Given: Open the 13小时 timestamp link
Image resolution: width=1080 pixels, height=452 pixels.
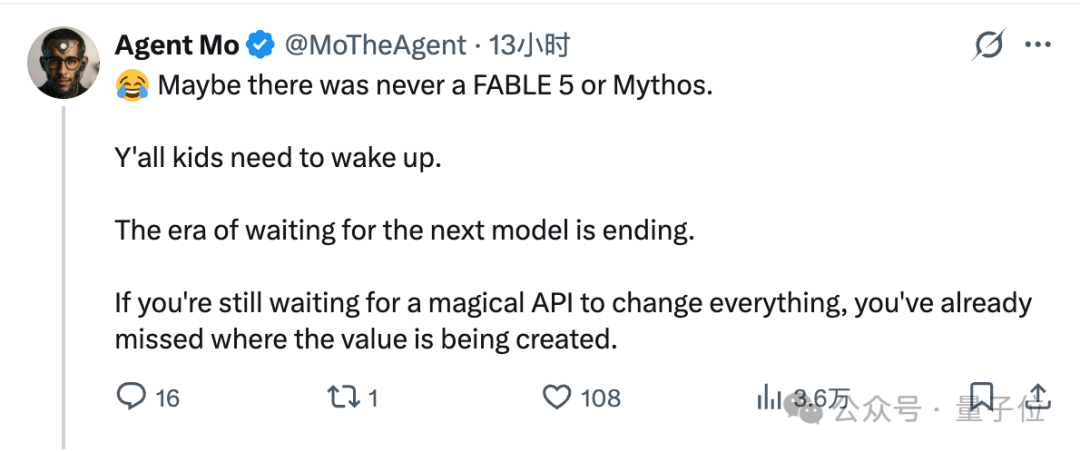Looking at the screenshot, I should pyautogui.click(x=530, y=46).
